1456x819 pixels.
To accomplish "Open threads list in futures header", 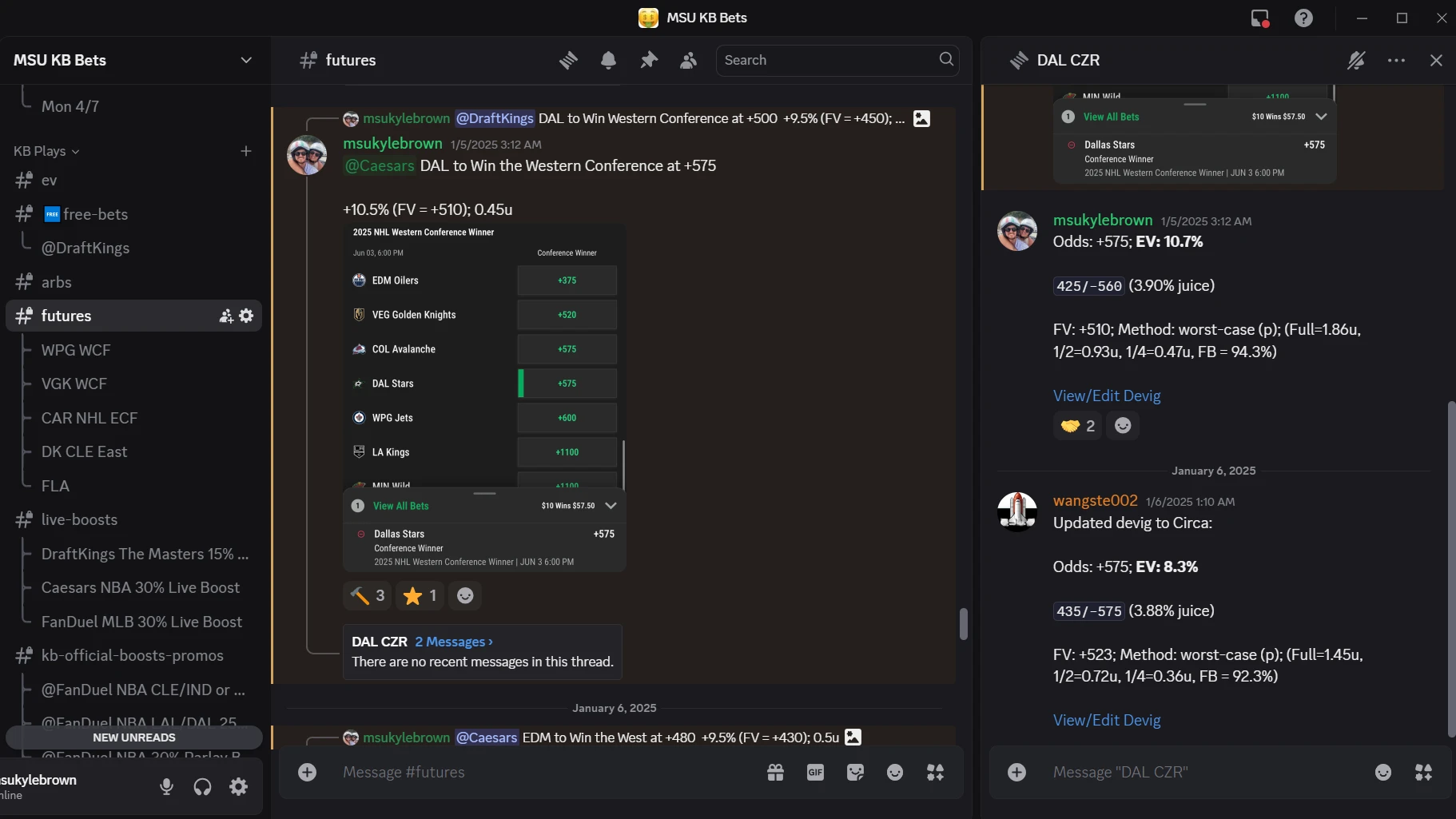I will coord(568,60).
